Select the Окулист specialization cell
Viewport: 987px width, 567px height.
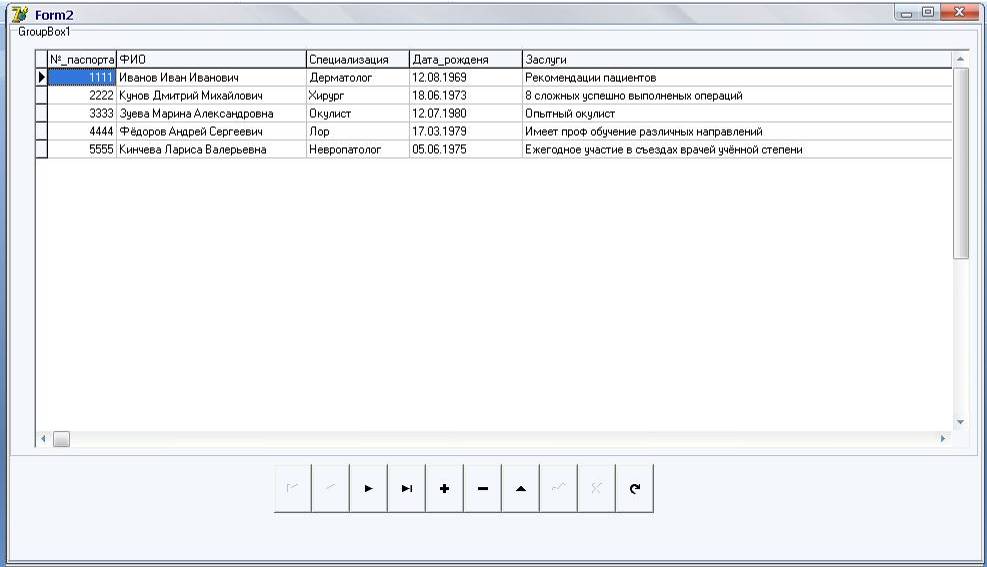coord(358,113)
